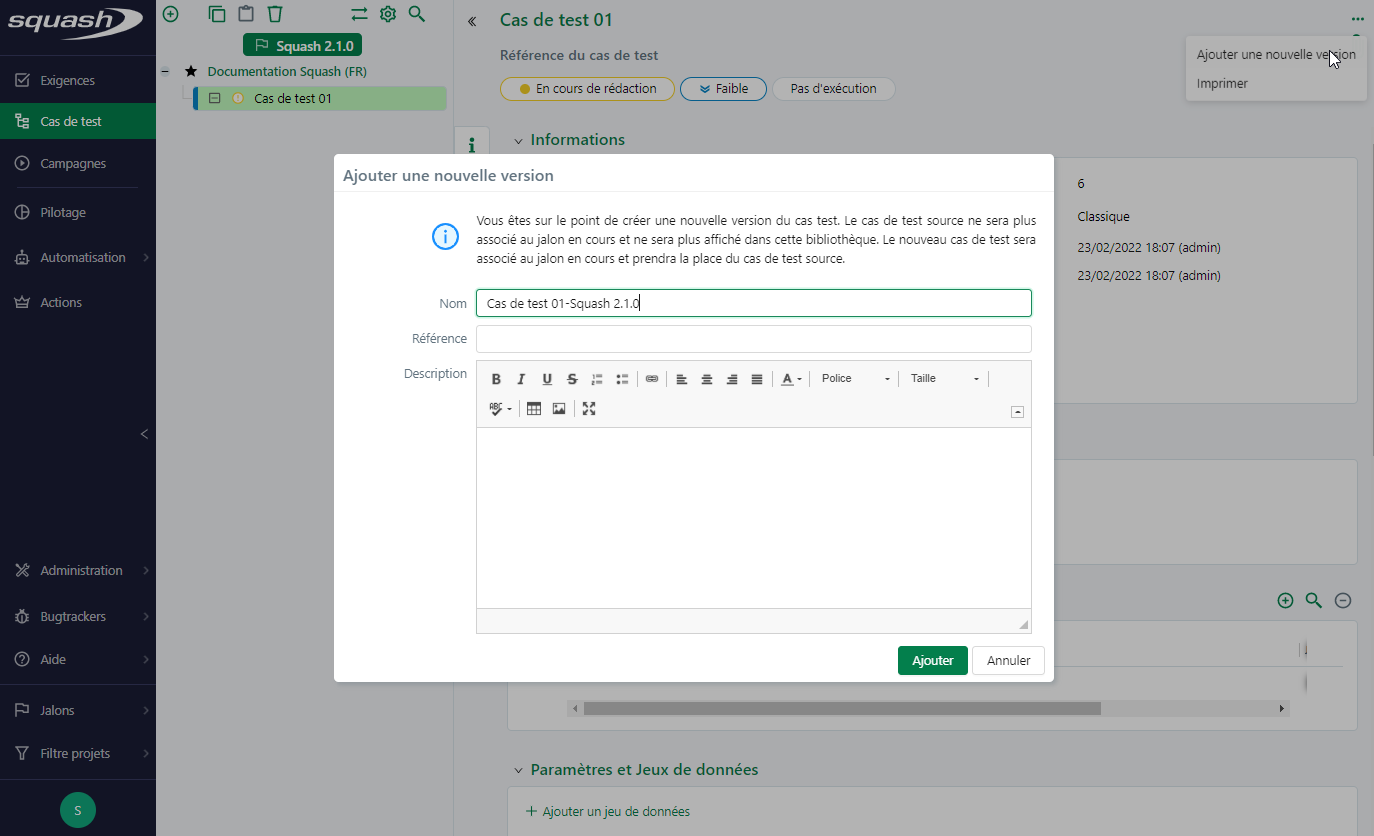Image resolution: width=1374 pixels, height=836 pixels.
Task: Click the Référence input field
Action: pyautogui.click(x=754, y=339)
